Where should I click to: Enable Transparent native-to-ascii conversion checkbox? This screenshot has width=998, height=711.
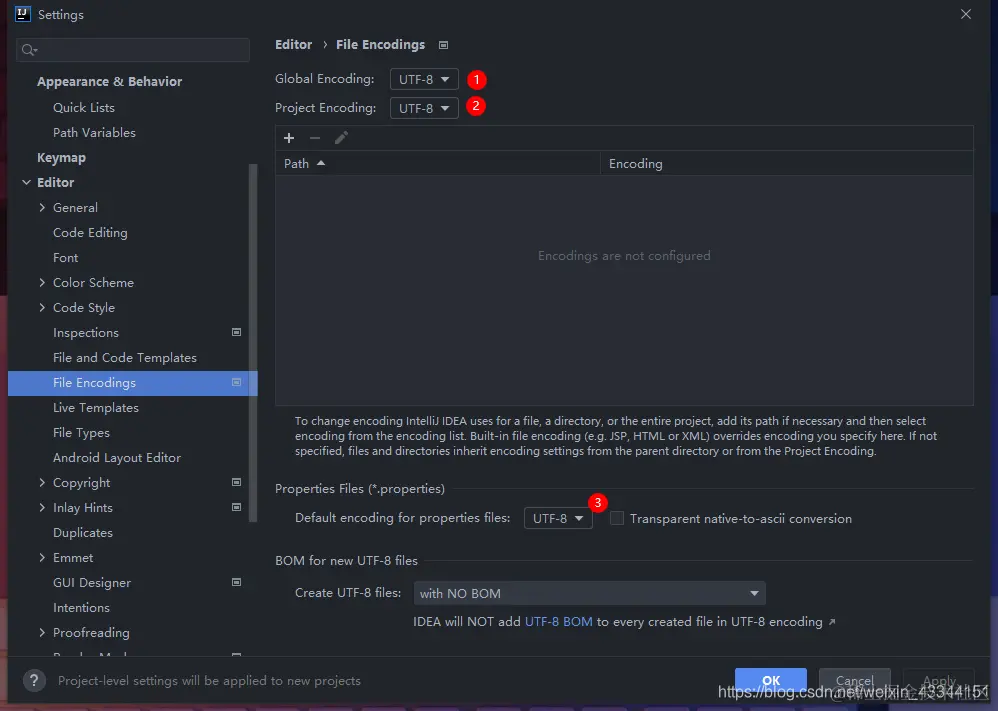[x=617, y=518]
